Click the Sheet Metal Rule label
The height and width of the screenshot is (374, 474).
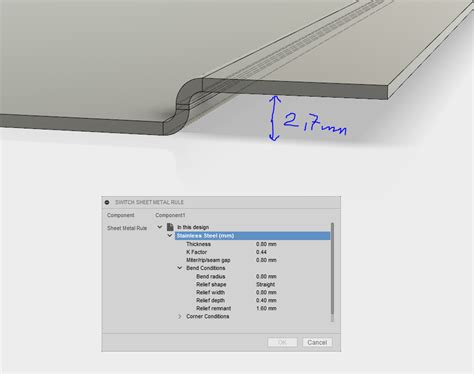click(x=127, y=228)
